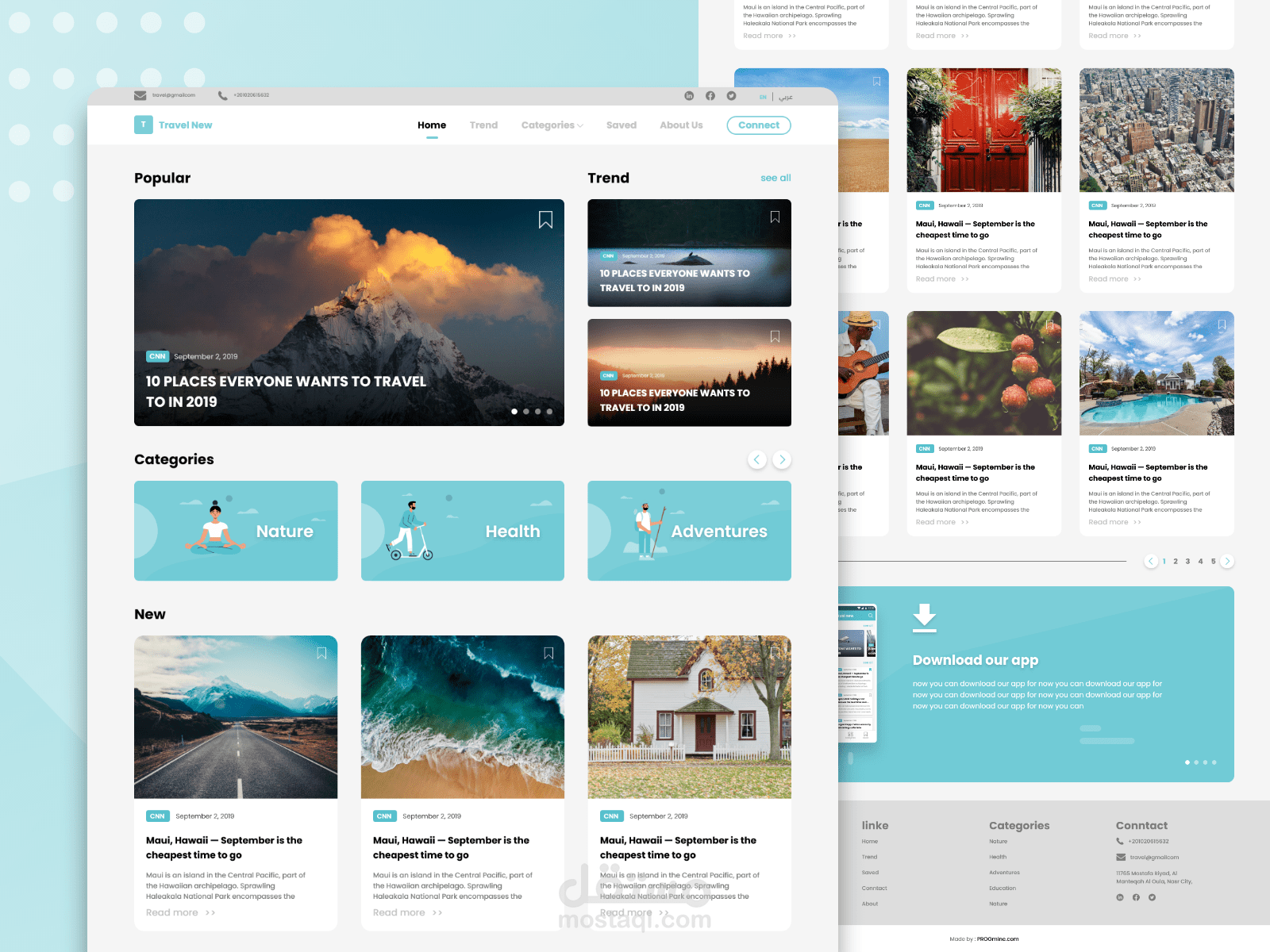The image size is (1270, 952).
Task: Click the Travel New "T" logo icon
Action: tap(143, 125)
